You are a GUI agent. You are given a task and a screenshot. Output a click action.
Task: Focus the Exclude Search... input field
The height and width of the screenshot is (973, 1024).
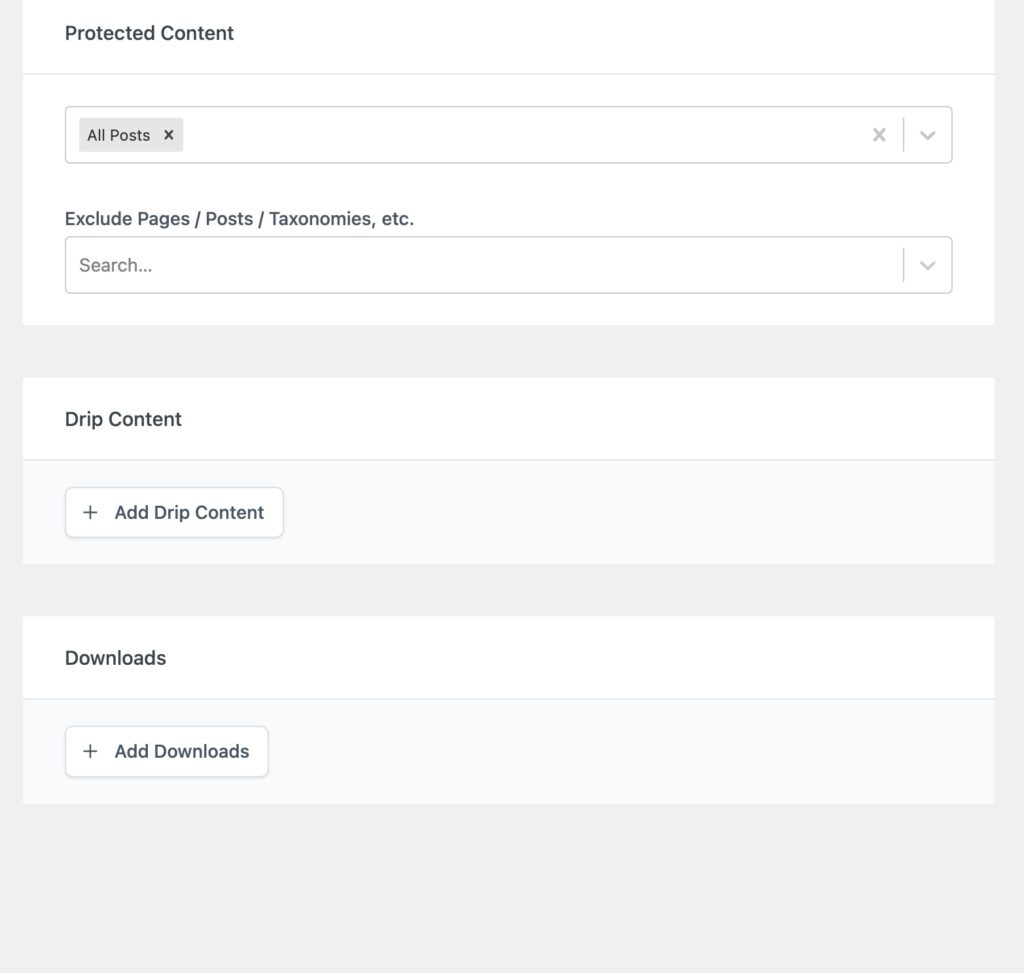483,265
